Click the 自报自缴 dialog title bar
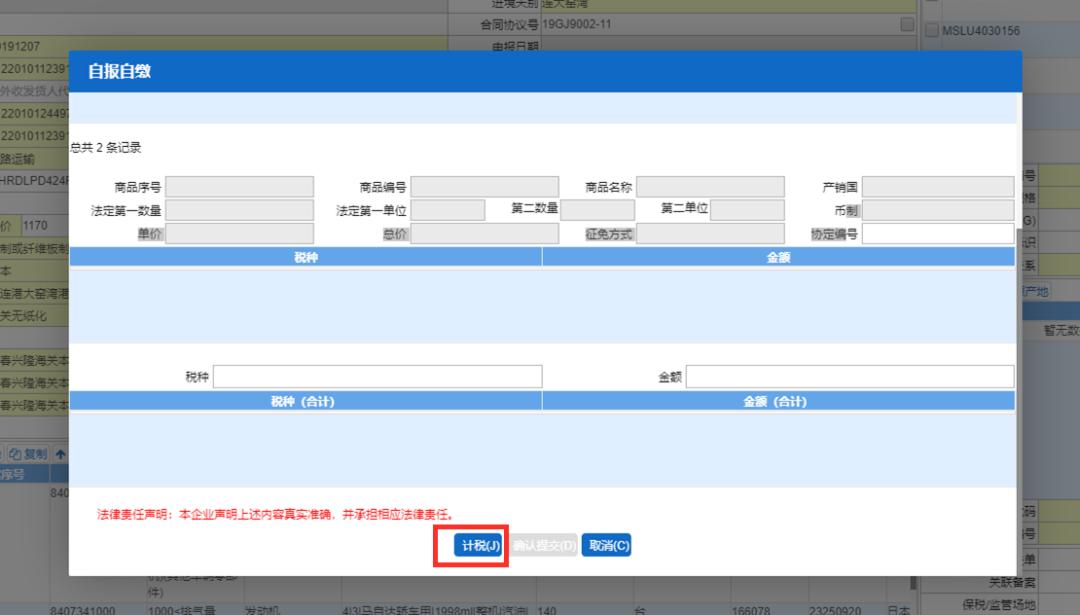This screenshot has width=1080, height=615. point(400,71)
